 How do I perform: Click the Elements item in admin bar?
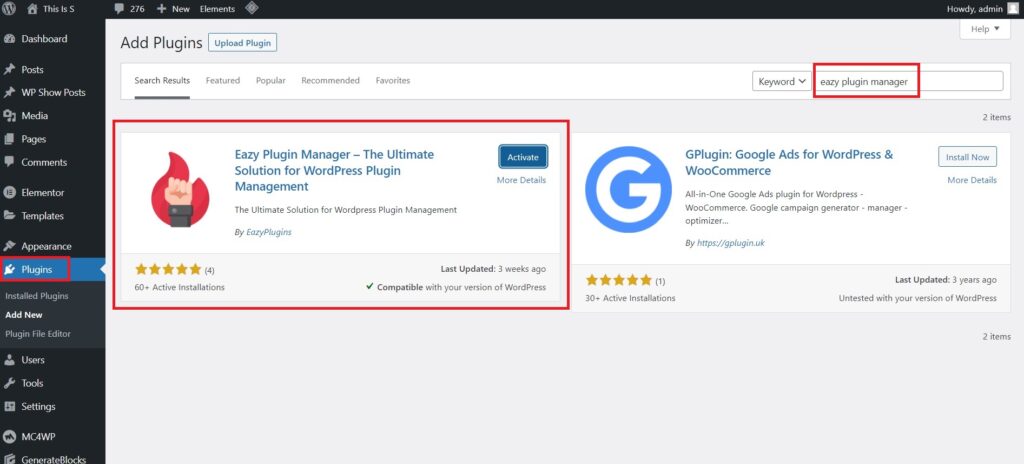click(x=217, y=9)
